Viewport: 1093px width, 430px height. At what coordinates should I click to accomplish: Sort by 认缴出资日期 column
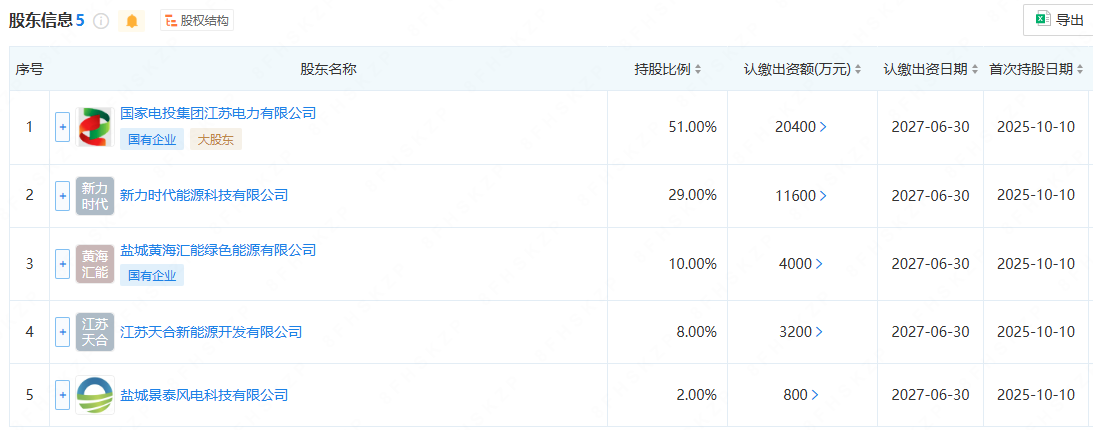[930, 69]
